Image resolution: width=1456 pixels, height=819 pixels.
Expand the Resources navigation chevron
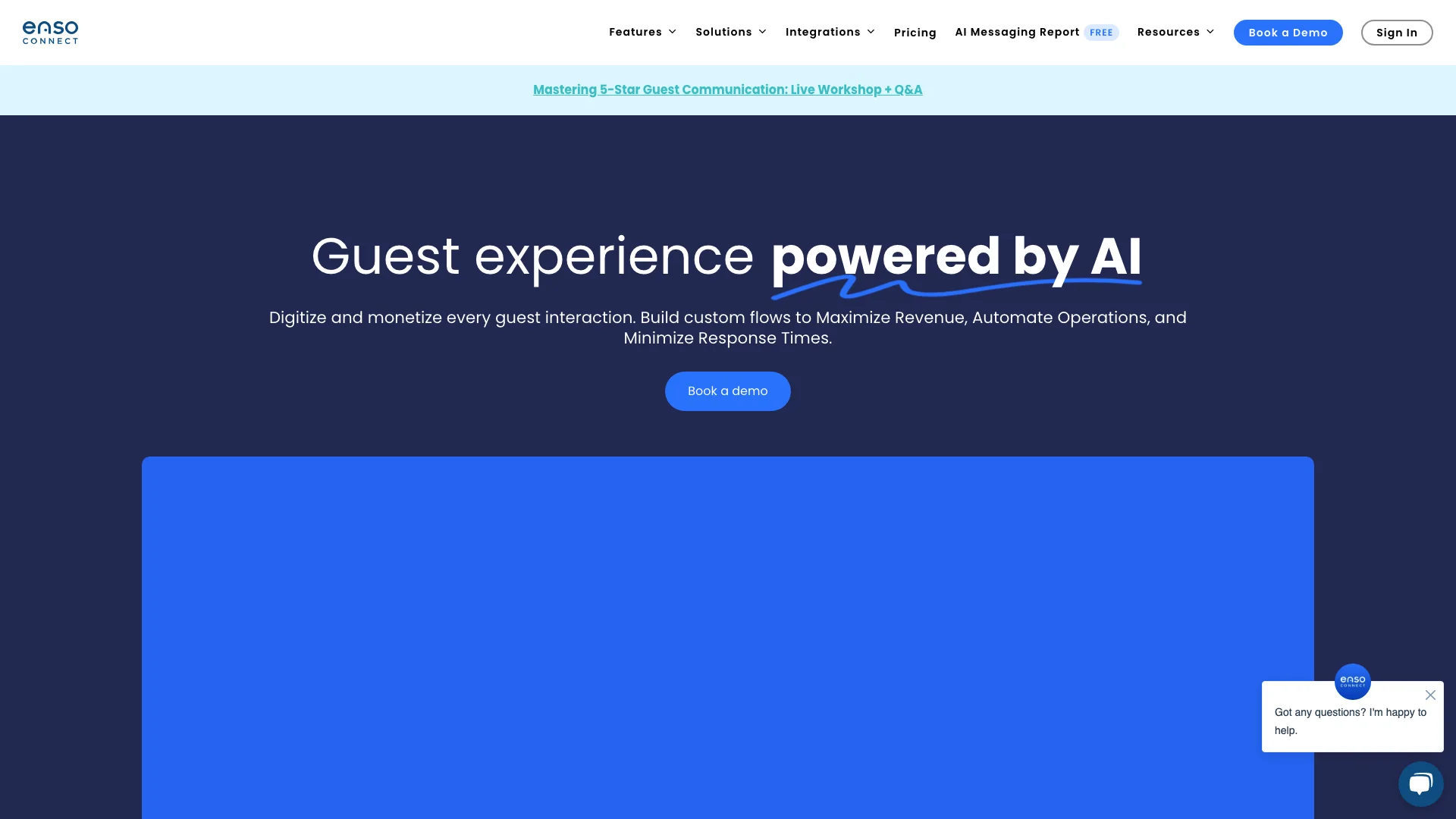(x=1211, y=32)
